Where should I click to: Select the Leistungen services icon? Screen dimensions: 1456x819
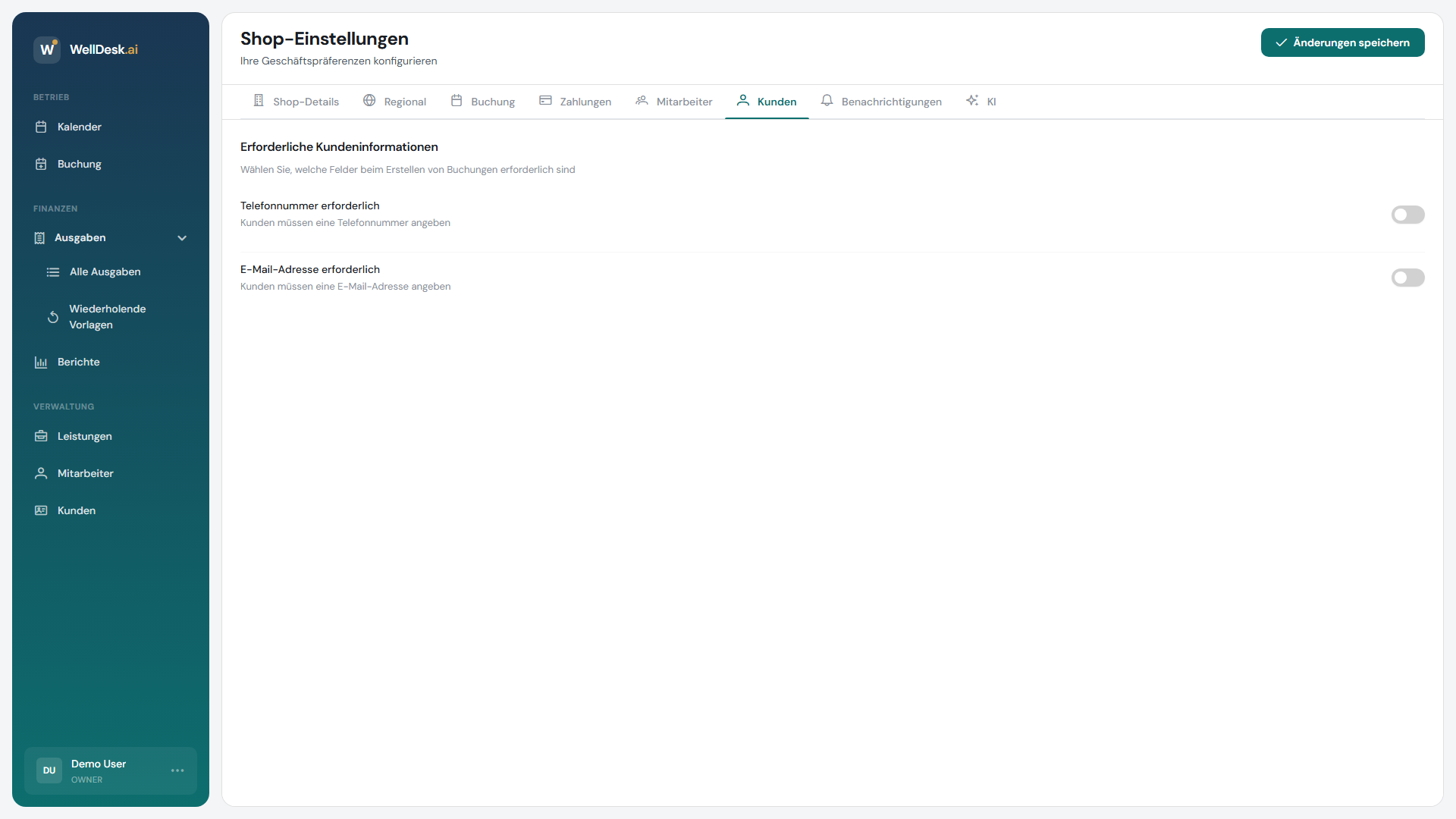pyautogui.click(x=41, y=436)
